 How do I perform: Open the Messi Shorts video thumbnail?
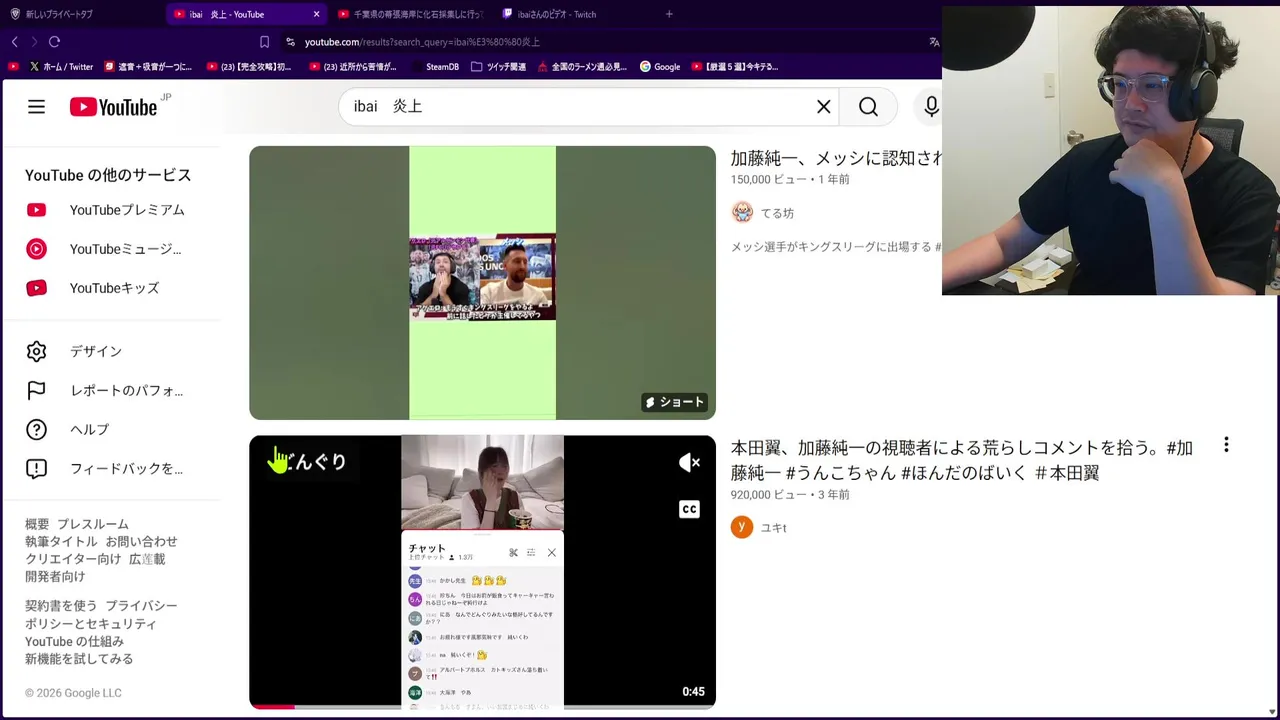click(482, 283)
